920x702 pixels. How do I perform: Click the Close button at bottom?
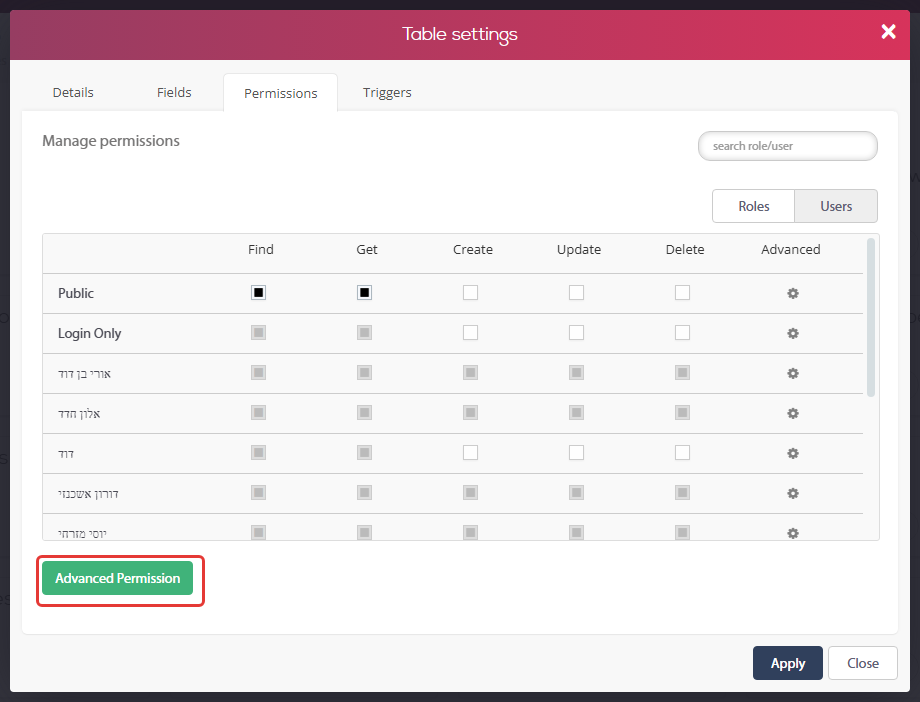[862, 663]
